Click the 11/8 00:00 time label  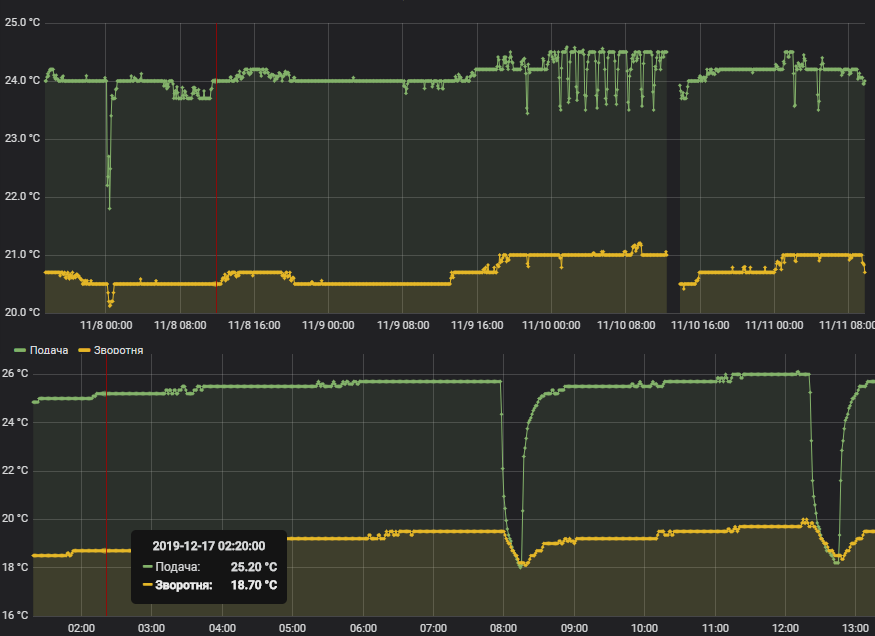click(106, 325)
